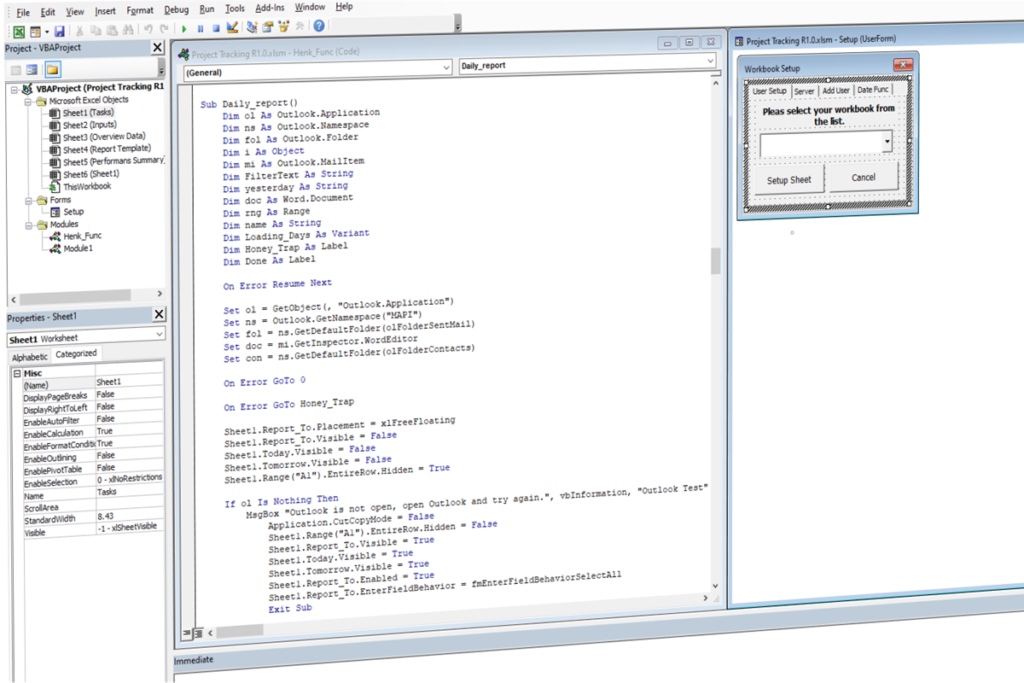Run the Daily_report sub with the green Run icon
The image size is (1024, 683).
[184, 27]
